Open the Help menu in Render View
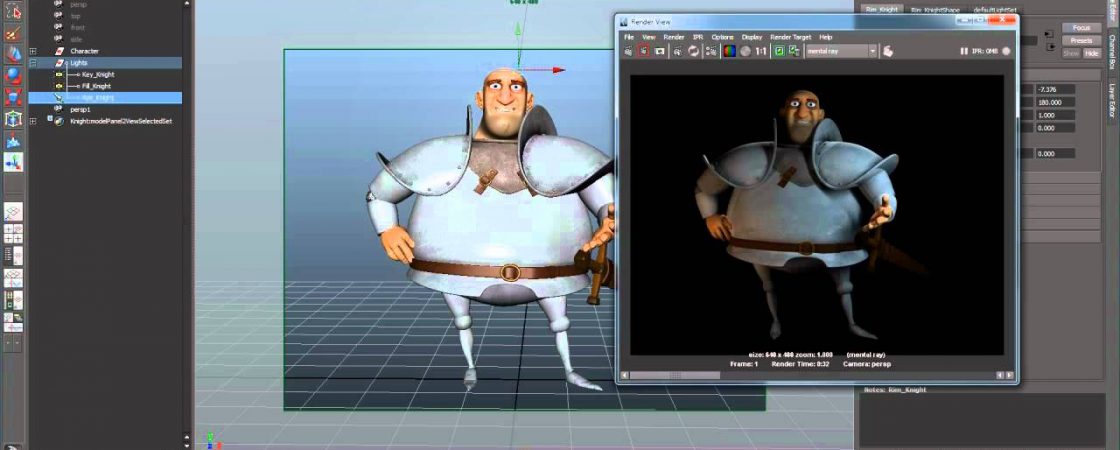 [x=826, y=37]
